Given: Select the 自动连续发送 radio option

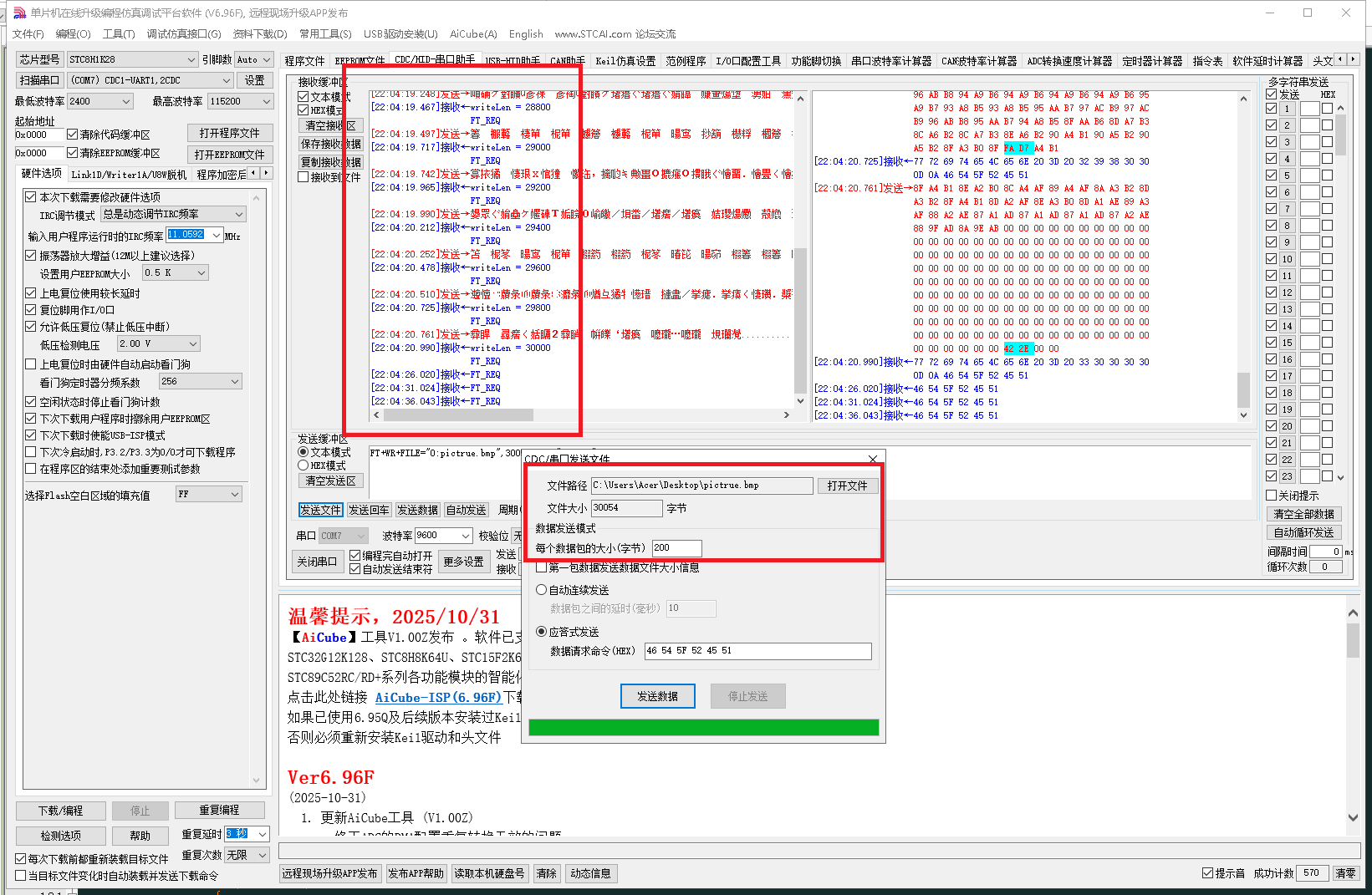Looking at the screenshot, I should click(541, 590).
